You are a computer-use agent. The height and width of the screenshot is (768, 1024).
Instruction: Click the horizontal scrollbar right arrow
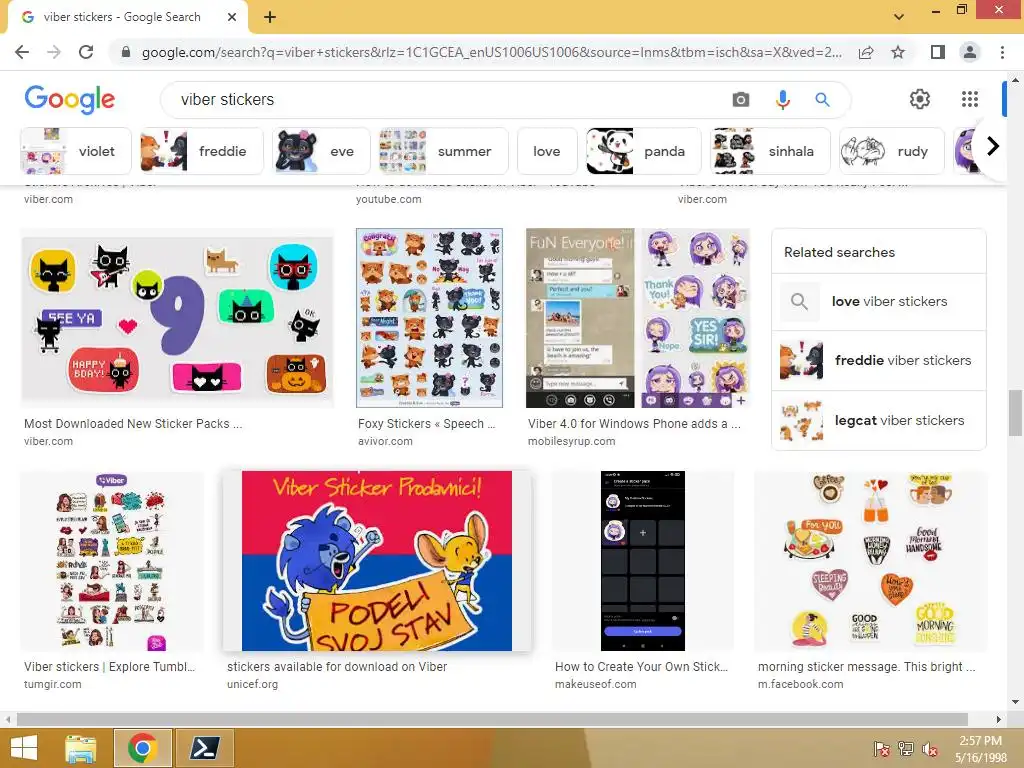[998, 719]
